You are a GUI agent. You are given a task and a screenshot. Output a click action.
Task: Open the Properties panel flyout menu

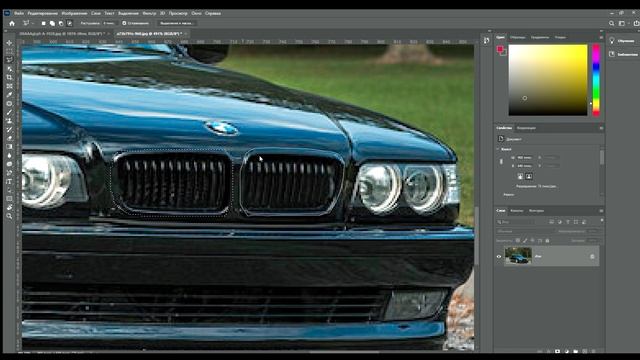(x=601, y=128)
